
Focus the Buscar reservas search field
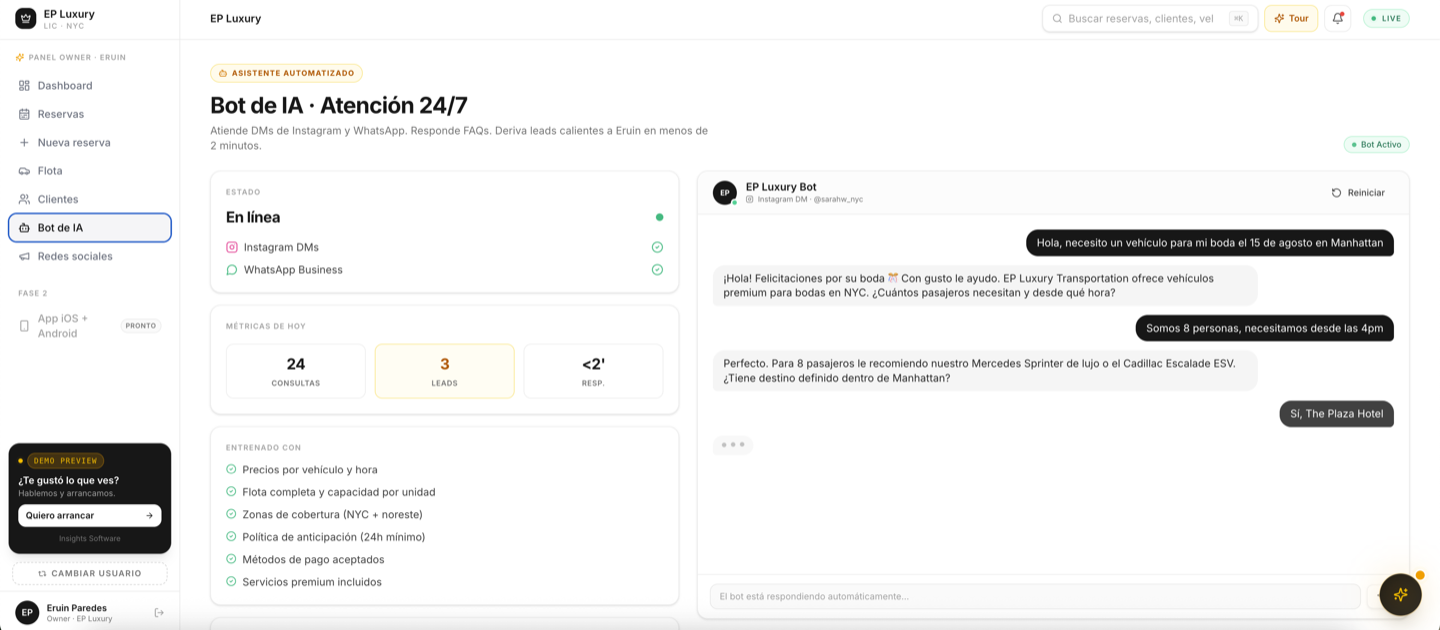[x=1150, y=18]
